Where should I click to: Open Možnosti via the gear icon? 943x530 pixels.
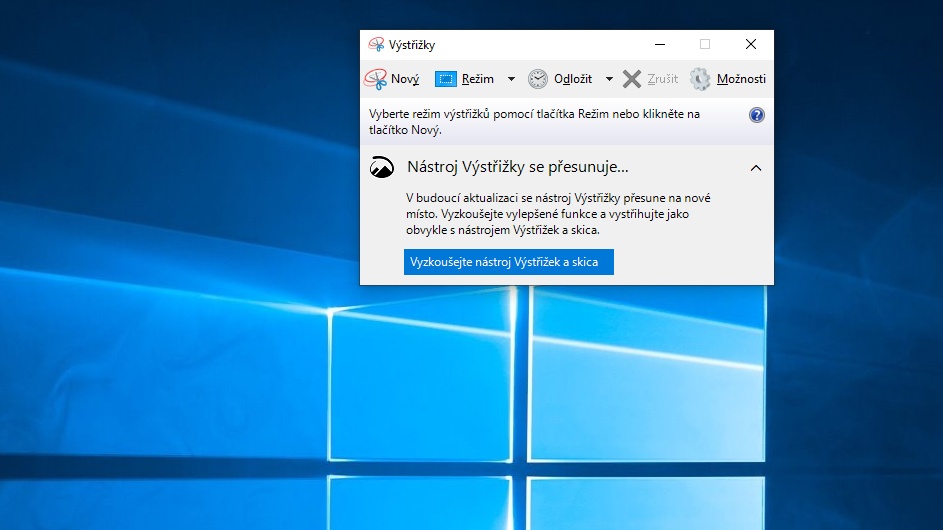point(701,79)
